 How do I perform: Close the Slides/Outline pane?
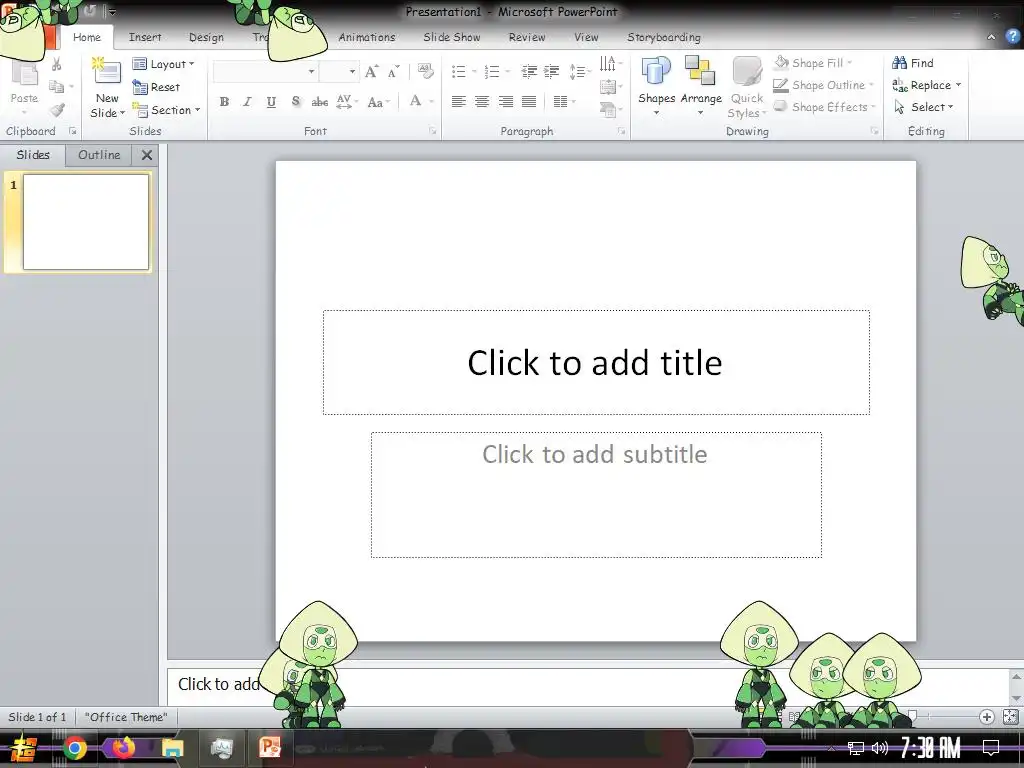pos(147,155)
